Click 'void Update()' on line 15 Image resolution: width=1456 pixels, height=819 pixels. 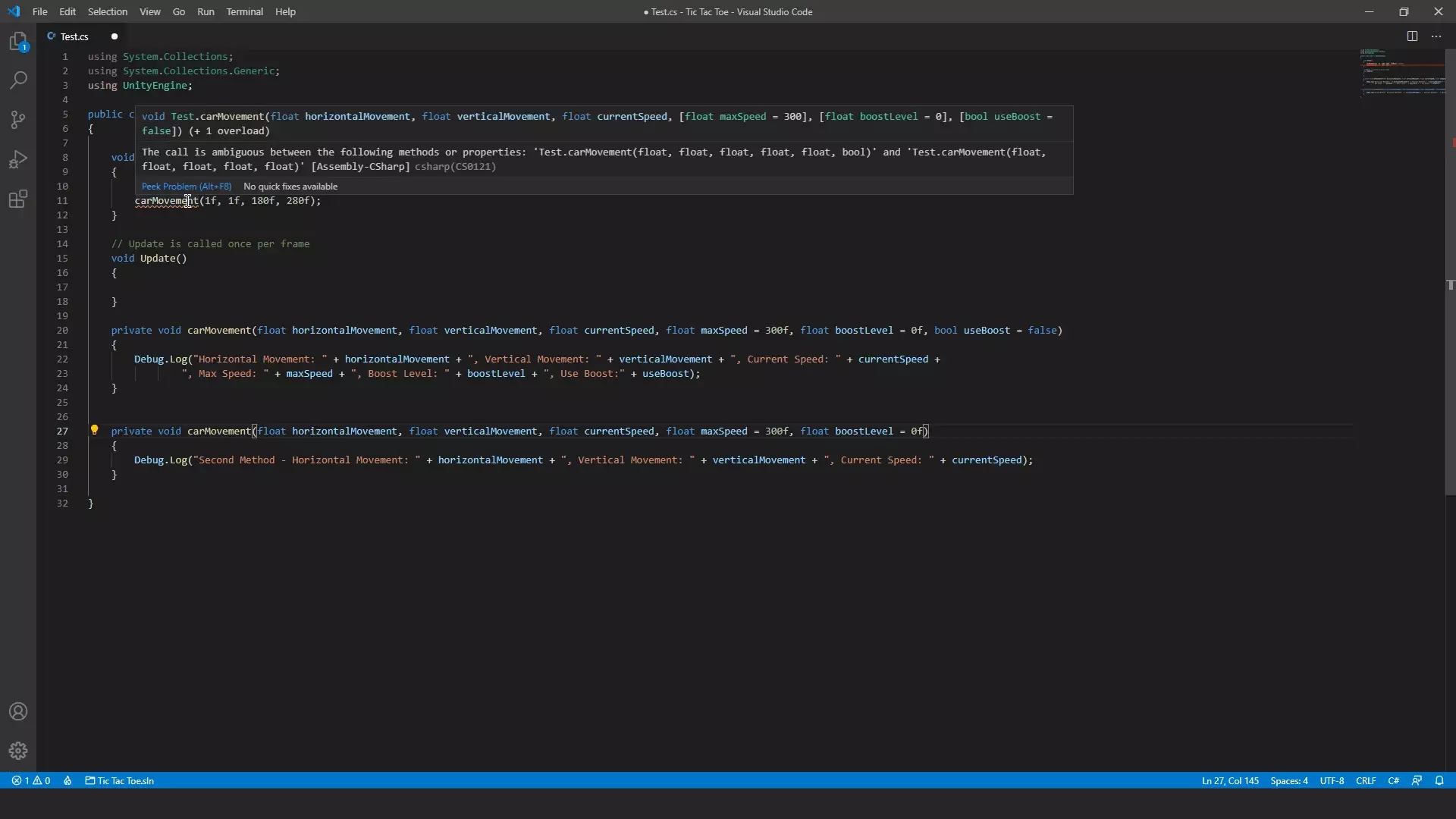149,259
